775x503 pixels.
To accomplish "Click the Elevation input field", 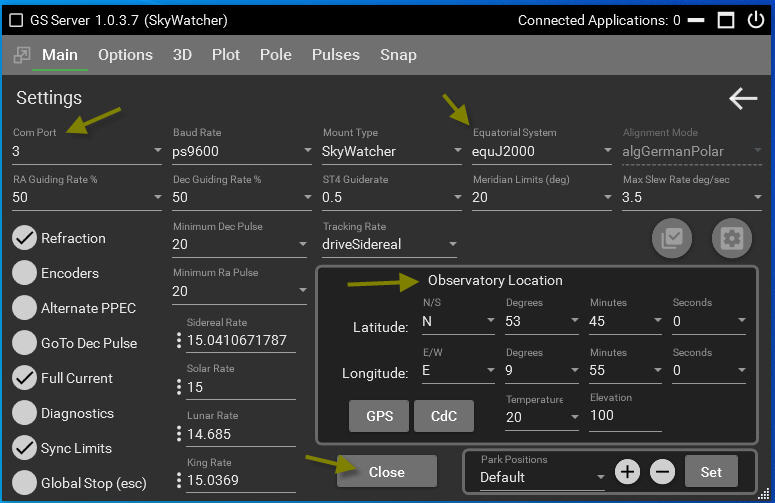I will [625, 416].
